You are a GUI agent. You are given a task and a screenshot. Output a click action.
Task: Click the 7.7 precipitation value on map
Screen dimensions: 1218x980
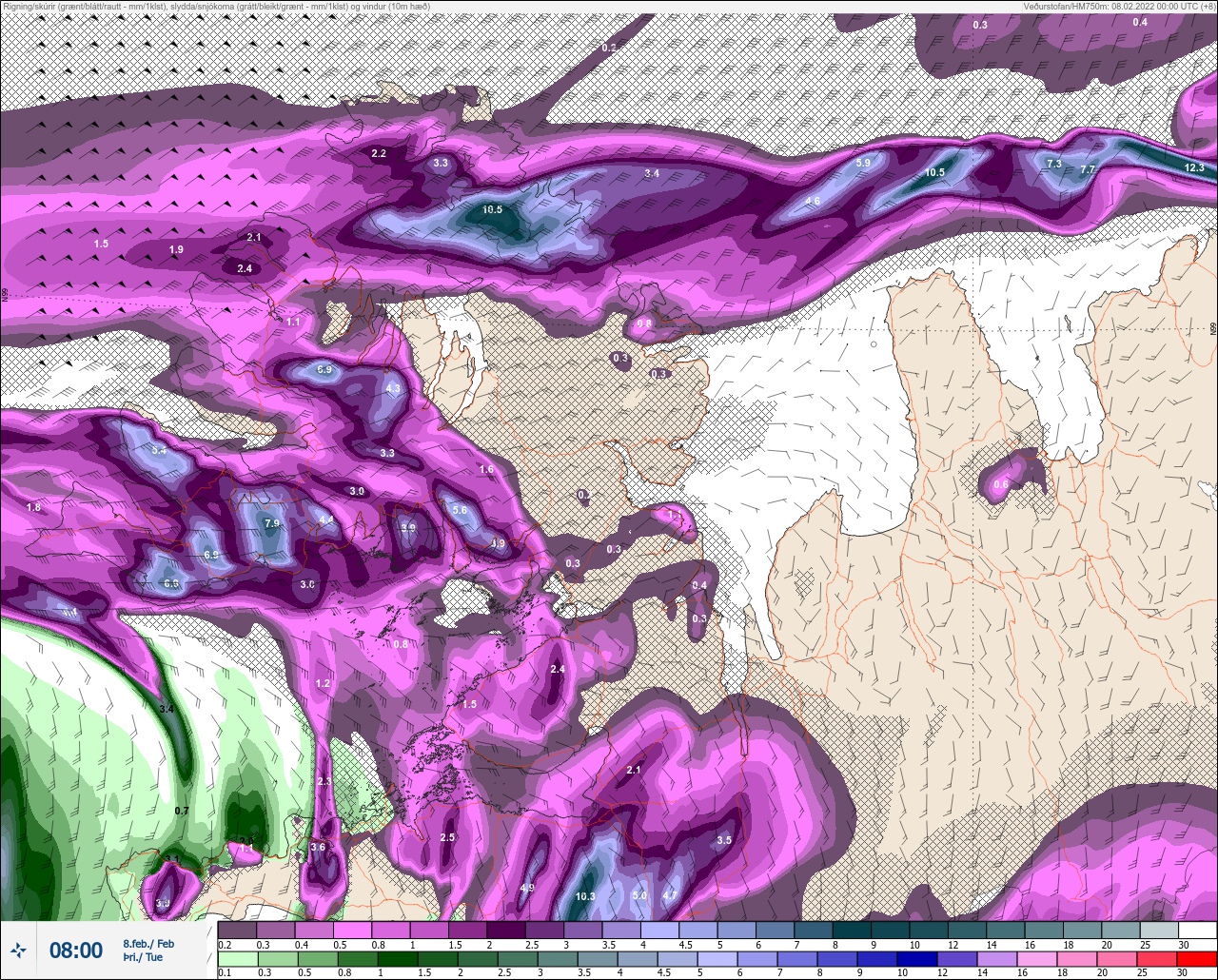pos(1089,169)
